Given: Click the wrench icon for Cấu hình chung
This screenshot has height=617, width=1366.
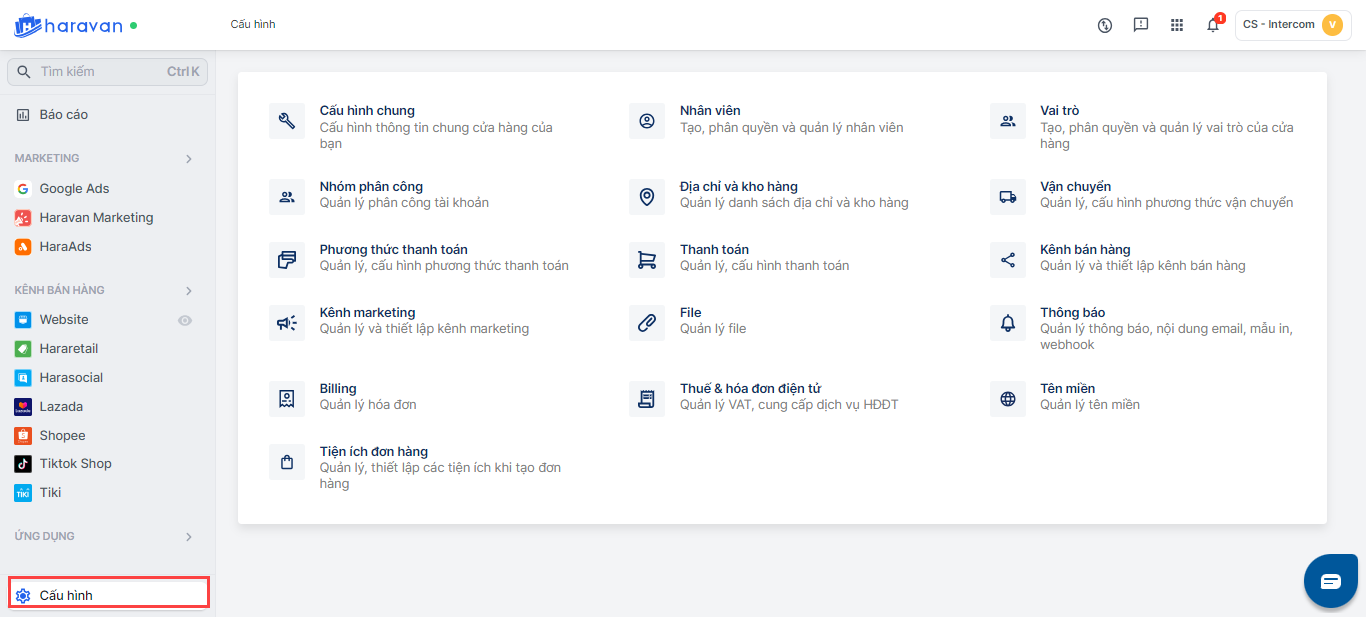Looking at the screenshot, I should (287, 121).
